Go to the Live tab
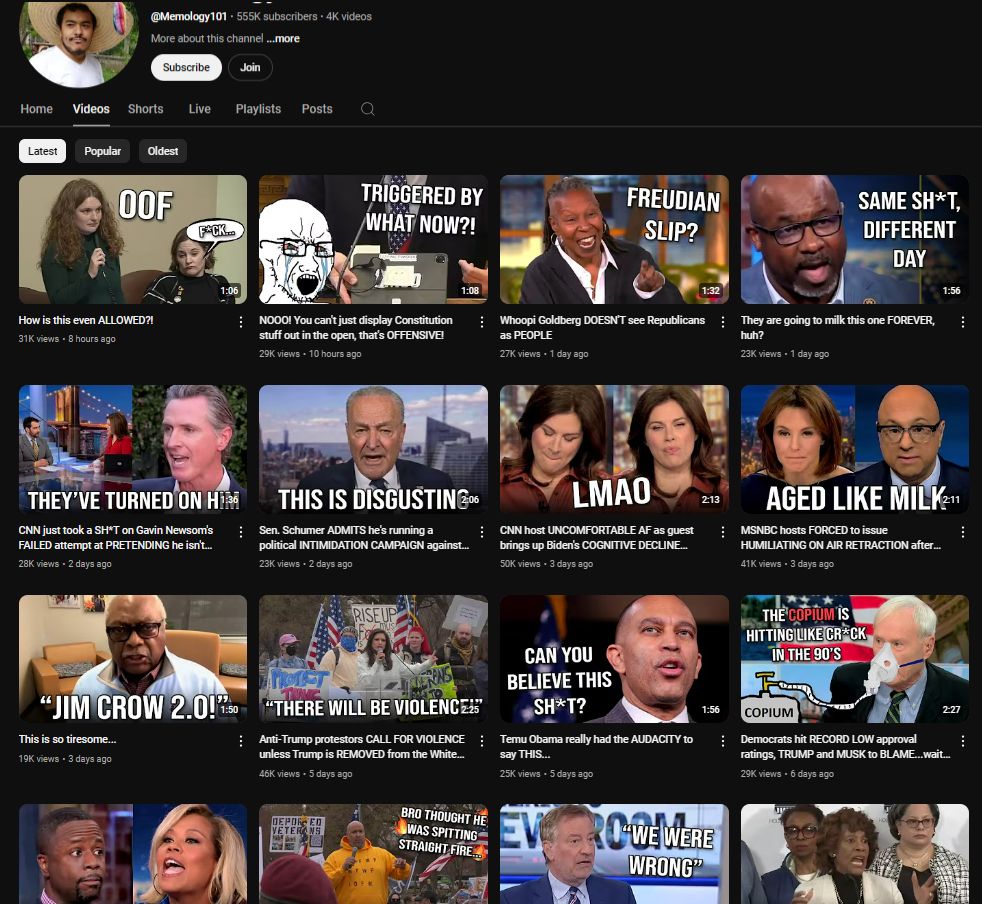This screenshot has width=982, height=904. [x=200, y=109]
